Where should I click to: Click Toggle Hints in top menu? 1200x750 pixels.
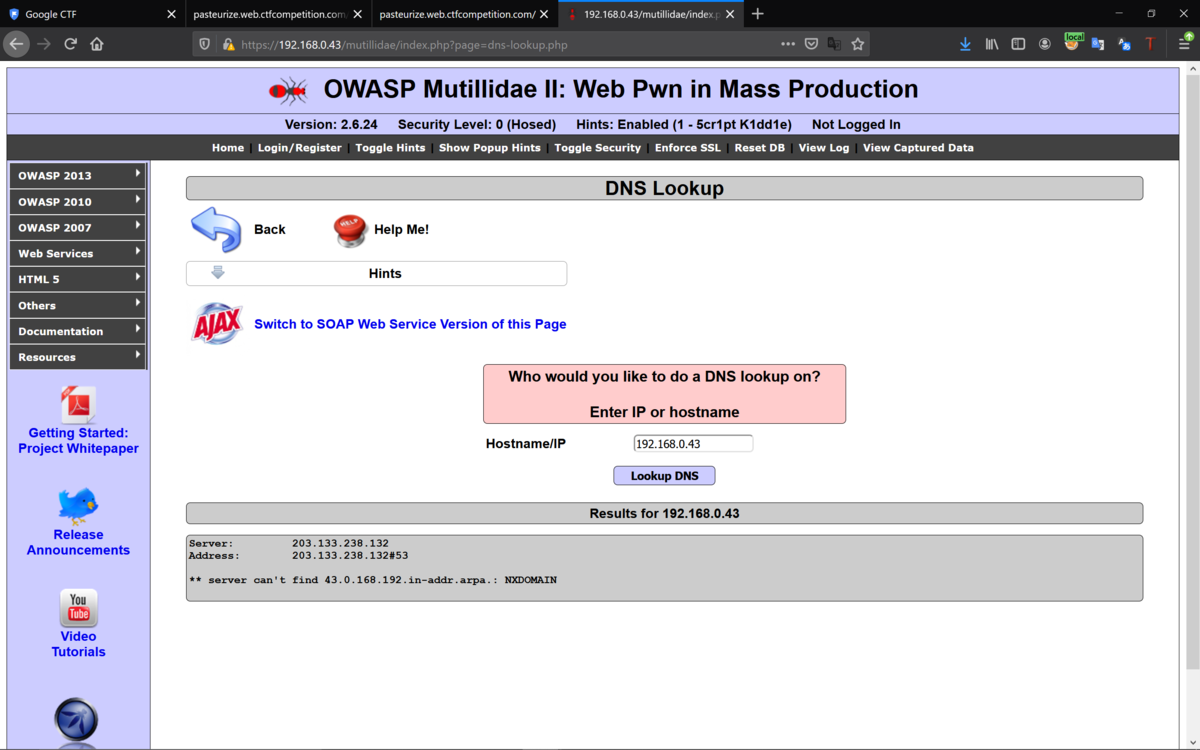(390, 148)
